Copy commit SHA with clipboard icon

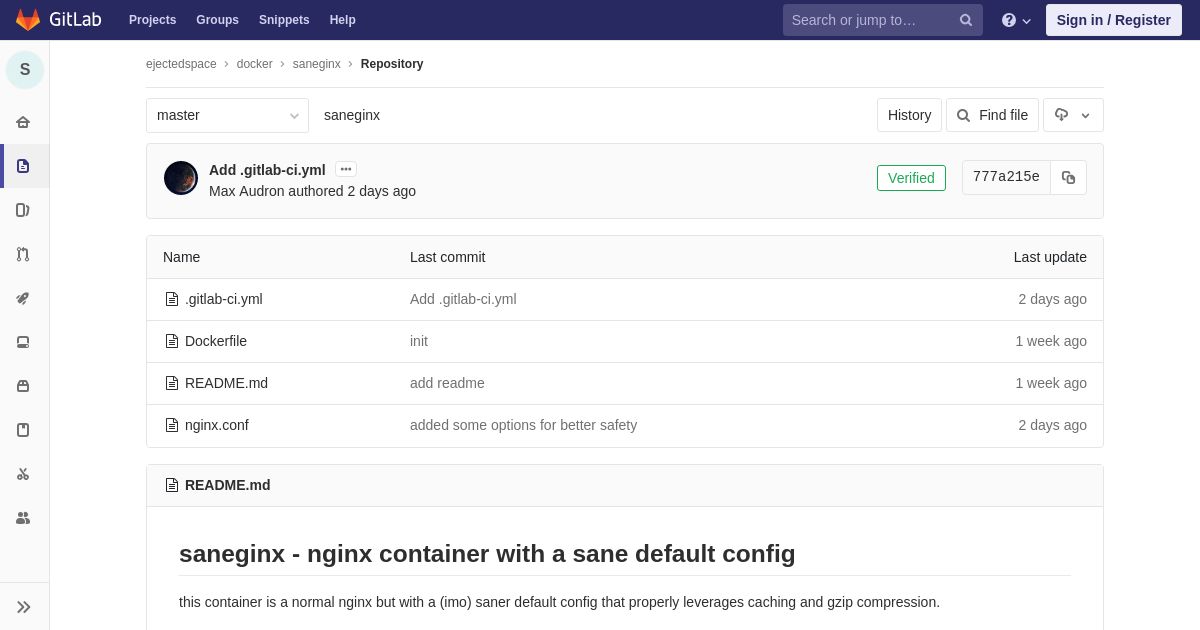point(1068,177)
